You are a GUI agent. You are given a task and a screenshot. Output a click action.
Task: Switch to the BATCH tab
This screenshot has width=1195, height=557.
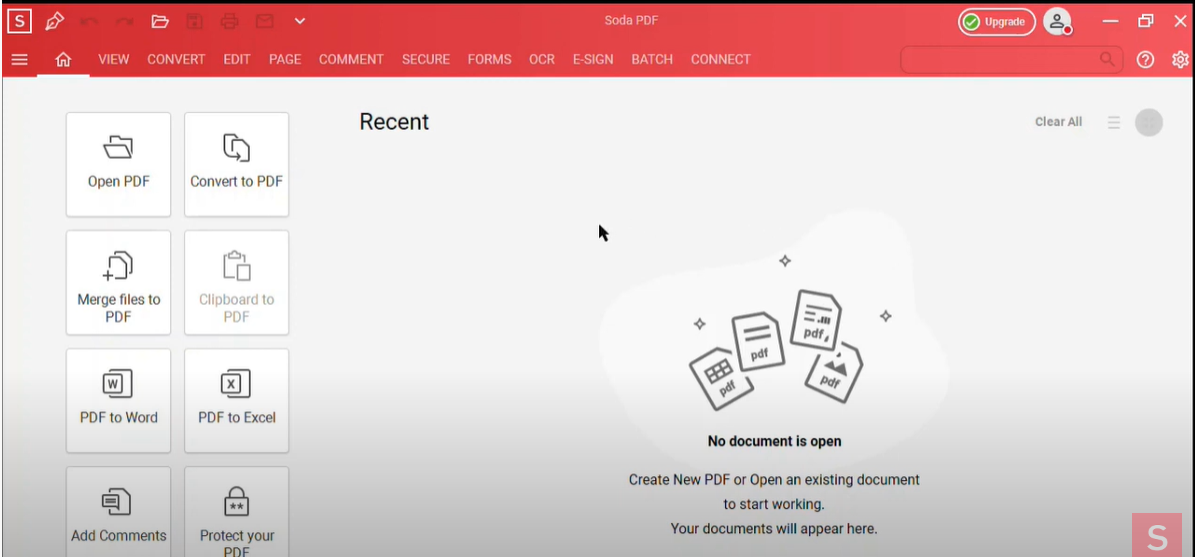click(x=652, y=59)
